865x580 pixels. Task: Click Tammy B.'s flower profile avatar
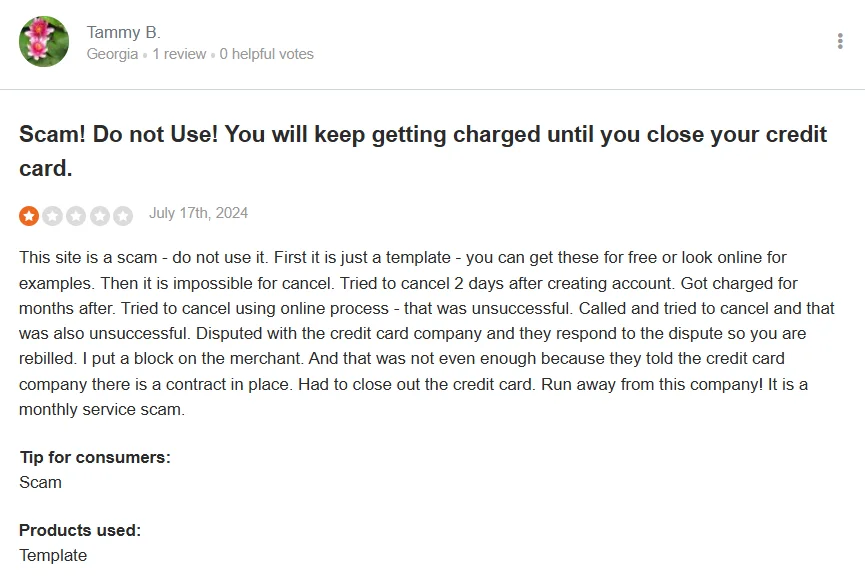44,41
